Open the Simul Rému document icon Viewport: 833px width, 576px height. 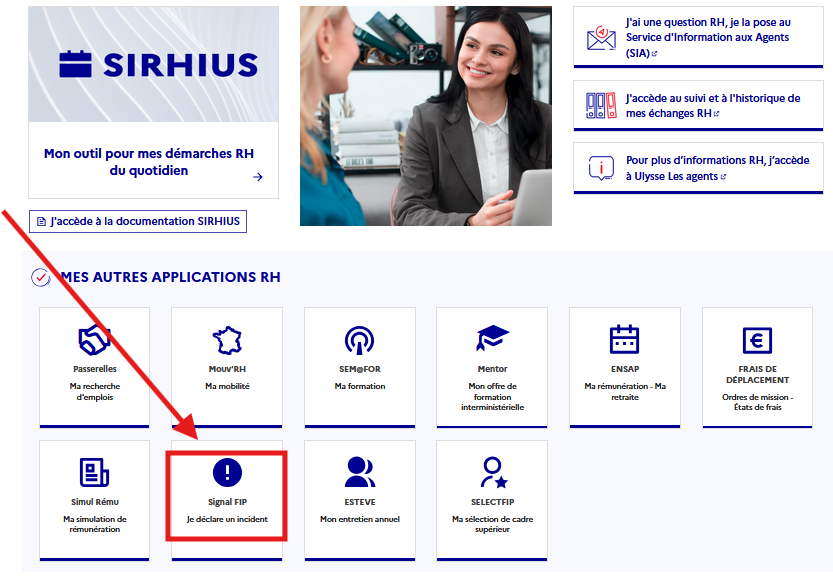(x=94, y=472)
